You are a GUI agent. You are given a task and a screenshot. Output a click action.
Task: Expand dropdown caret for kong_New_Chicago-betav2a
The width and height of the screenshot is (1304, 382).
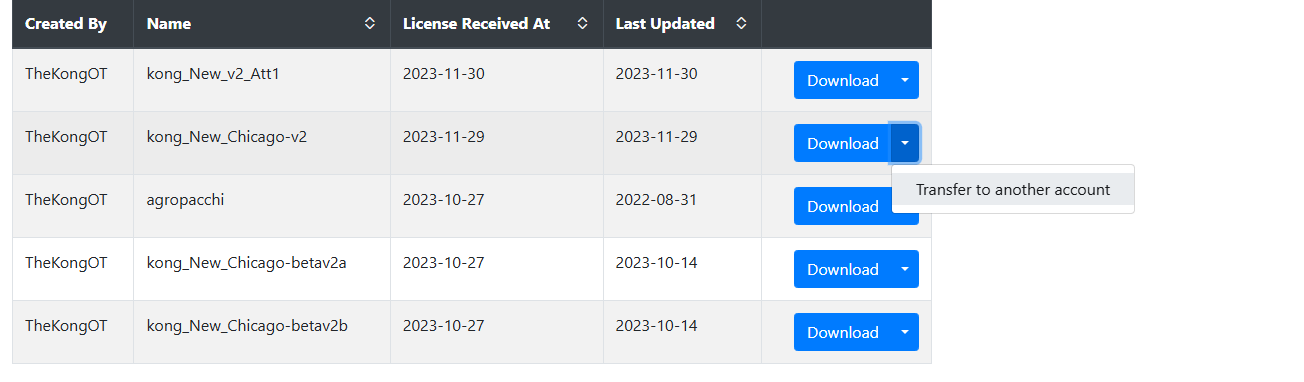point(904,269)
